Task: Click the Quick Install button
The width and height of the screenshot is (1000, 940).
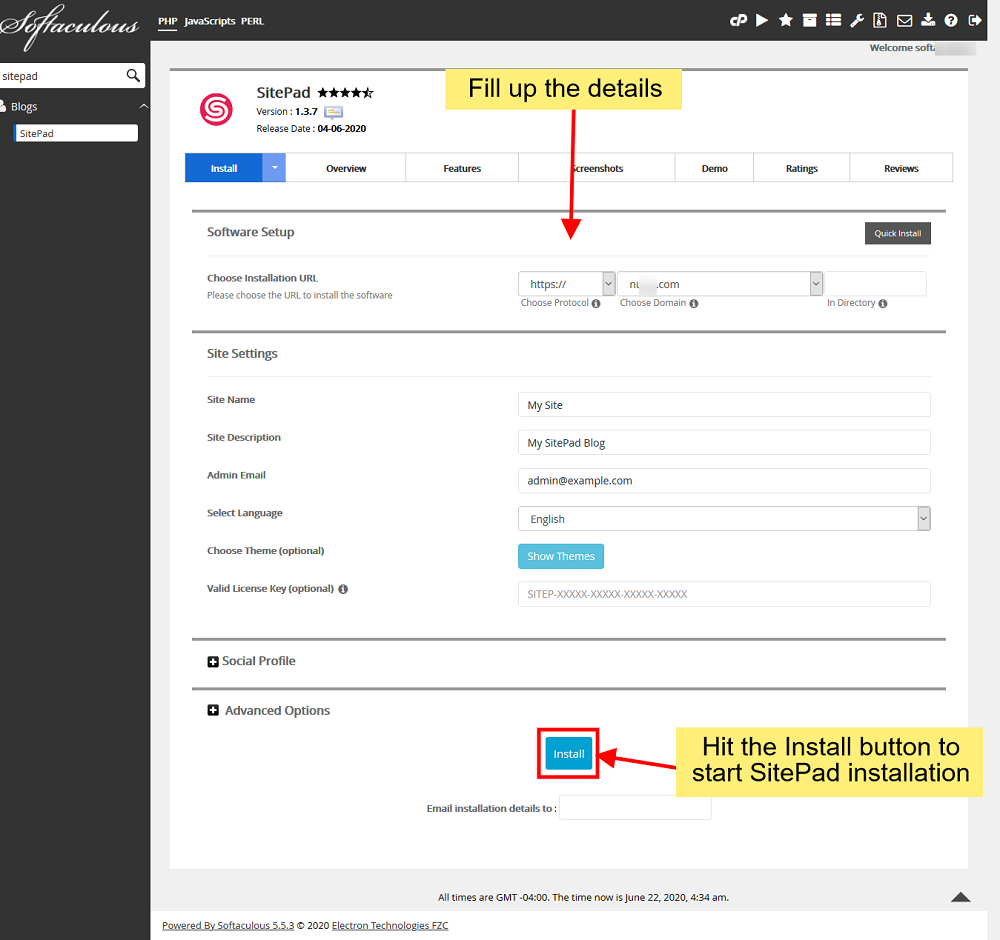Action: [897, 233]
